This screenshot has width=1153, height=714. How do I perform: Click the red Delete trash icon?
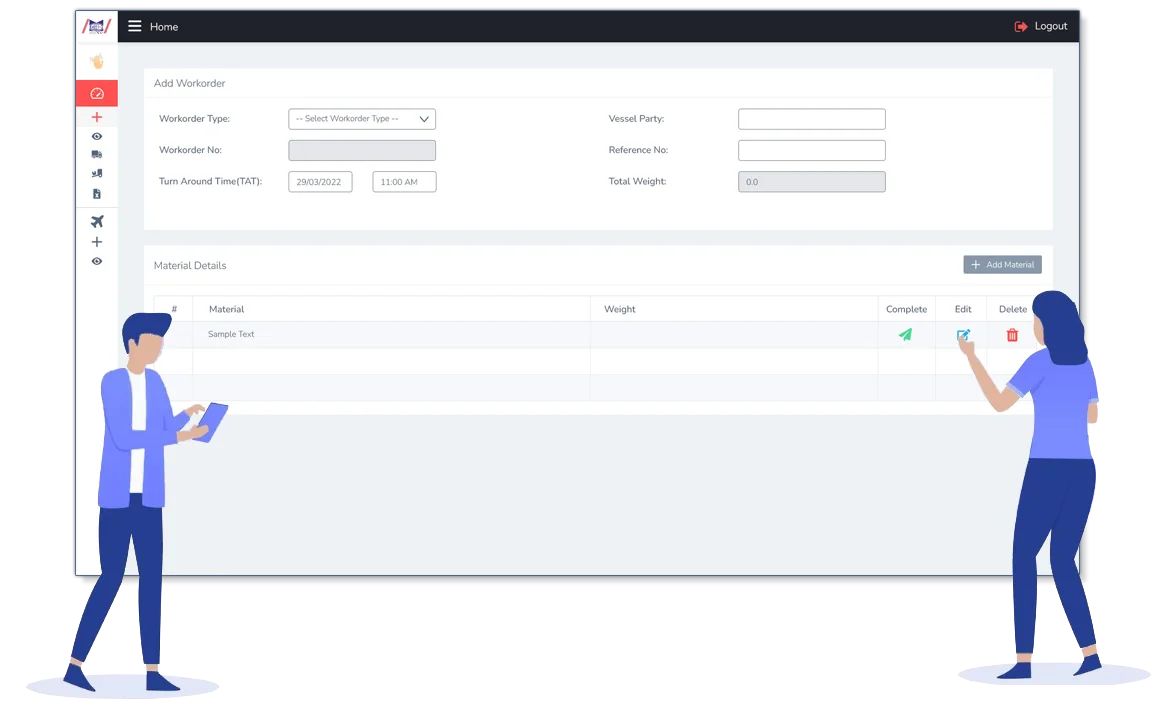point(1012,335)
